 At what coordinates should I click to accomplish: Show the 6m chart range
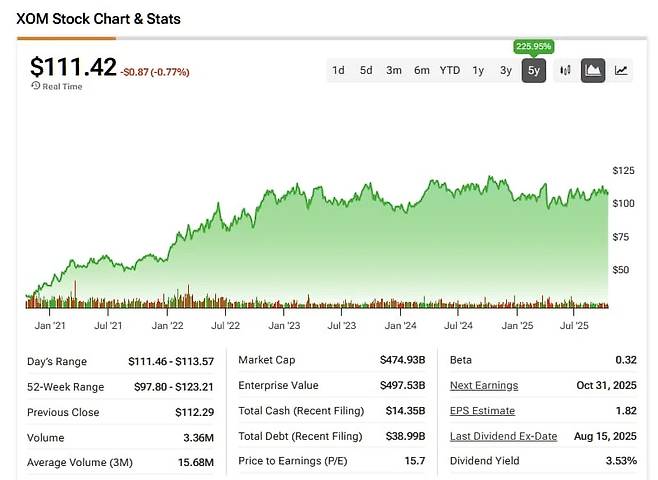[422, 70]
